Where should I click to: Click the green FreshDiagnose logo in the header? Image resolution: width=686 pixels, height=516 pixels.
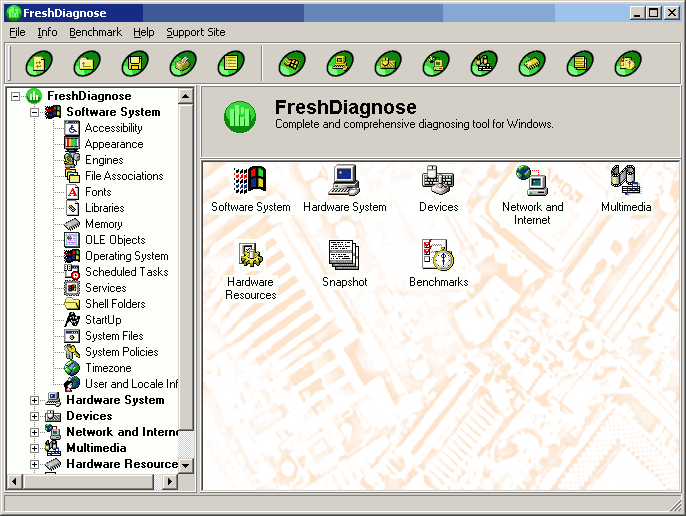tap(240, 117)
